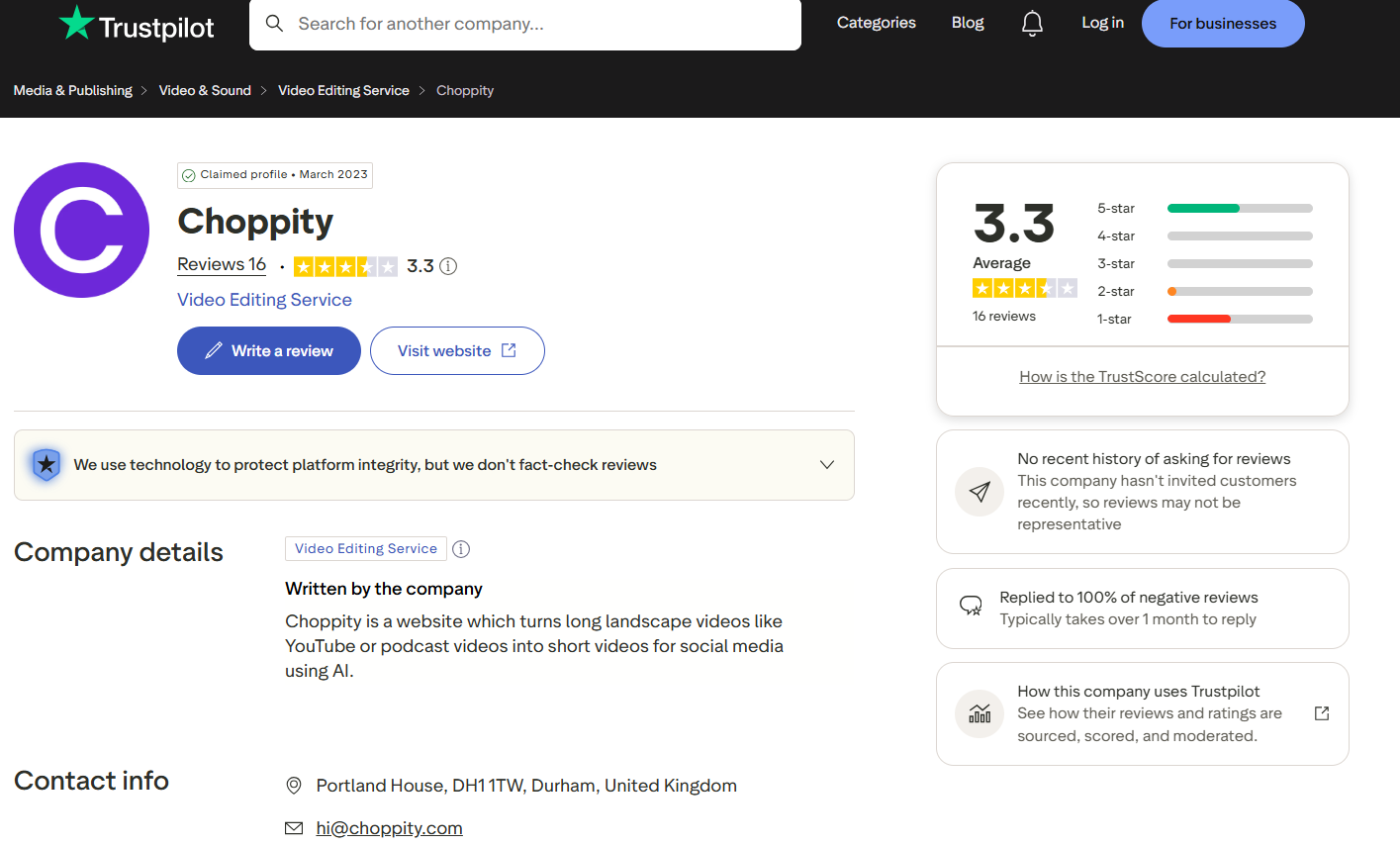Open external link icon in Trustpilot usage card
The image size is (1400, 846).
click(x=1322, y=713)
